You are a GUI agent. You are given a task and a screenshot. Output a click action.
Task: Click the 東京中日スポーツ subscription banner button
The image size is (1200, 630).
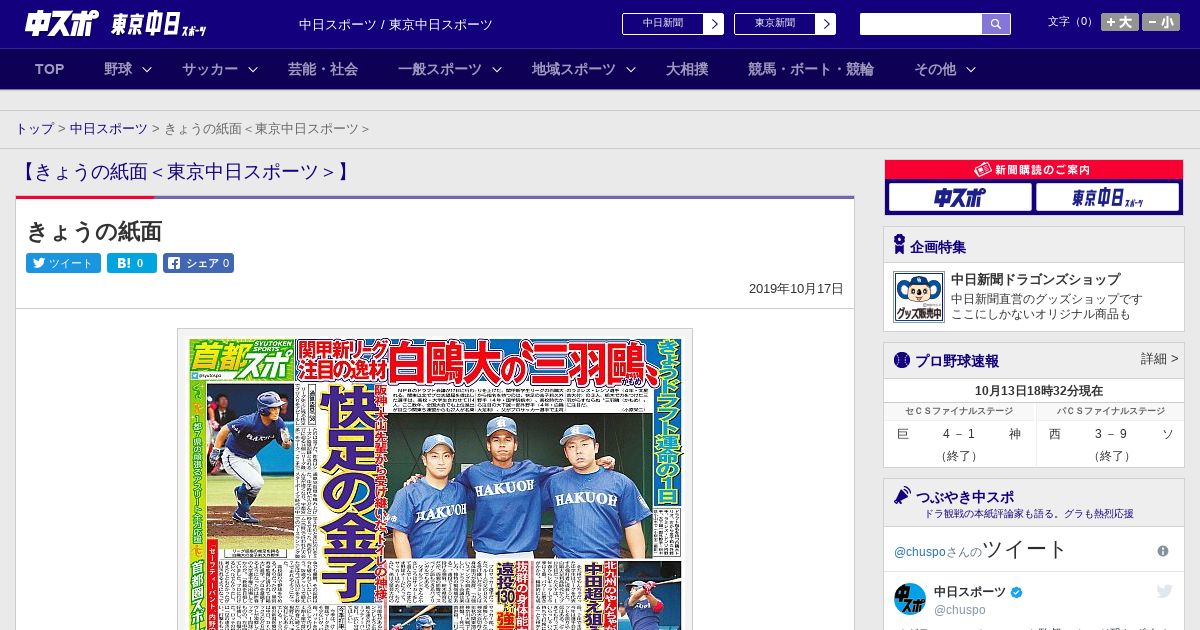point(1107,198)
